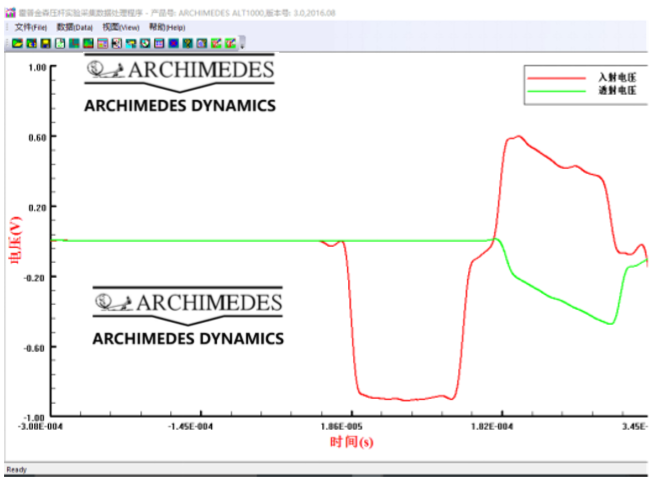Click the last green pencil icon labeled 1

click(x=230, y=43)
